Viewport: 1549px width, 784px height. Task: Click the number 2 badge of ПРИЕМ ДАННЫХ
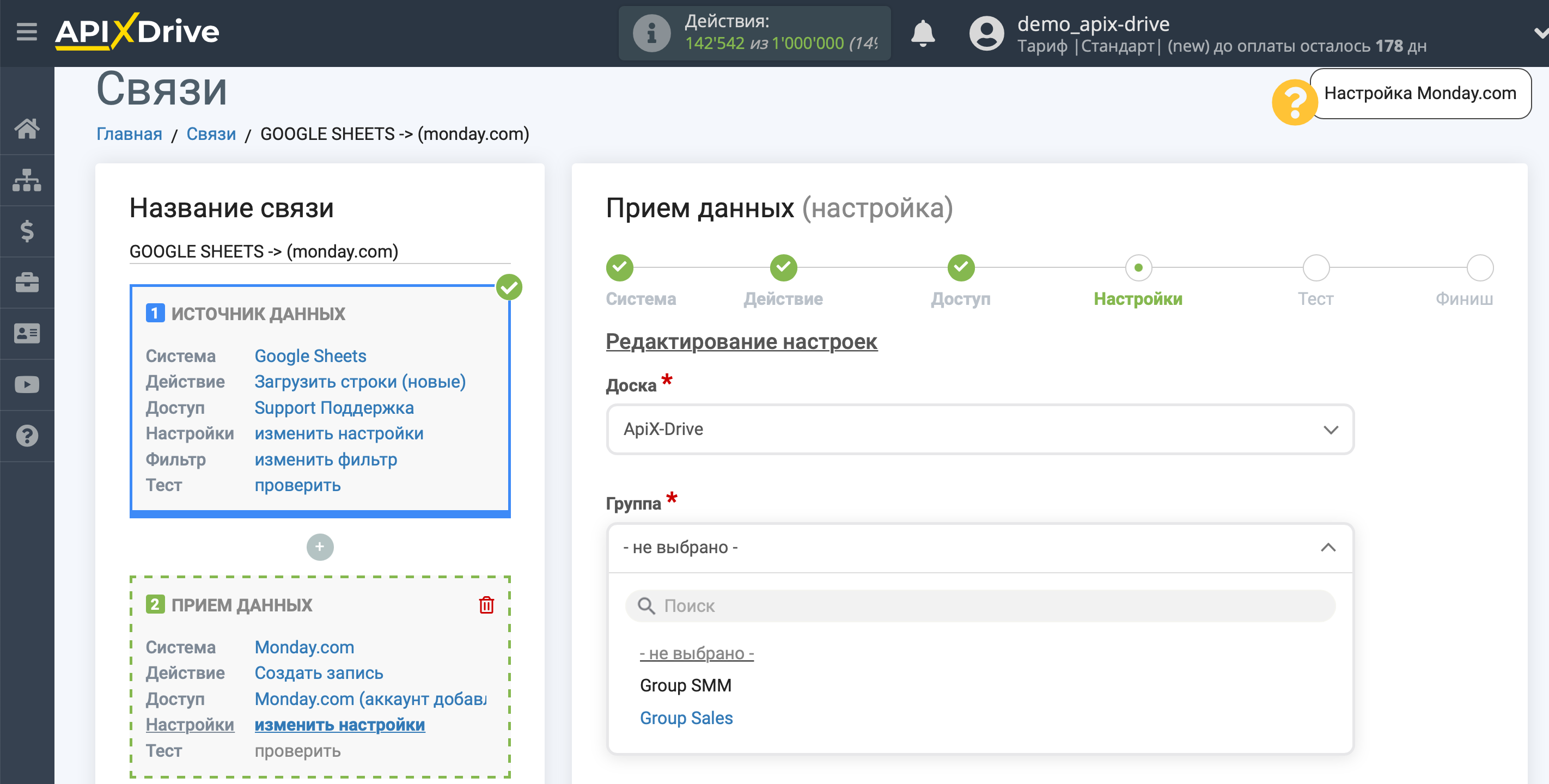coord(155,604)
